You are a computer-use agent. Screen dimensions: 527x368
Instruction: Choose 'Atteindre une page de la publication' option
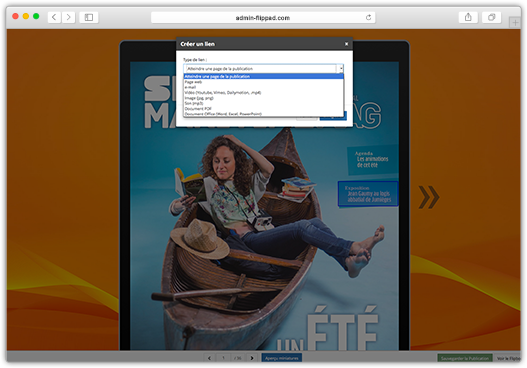click(x=264, y=76)
